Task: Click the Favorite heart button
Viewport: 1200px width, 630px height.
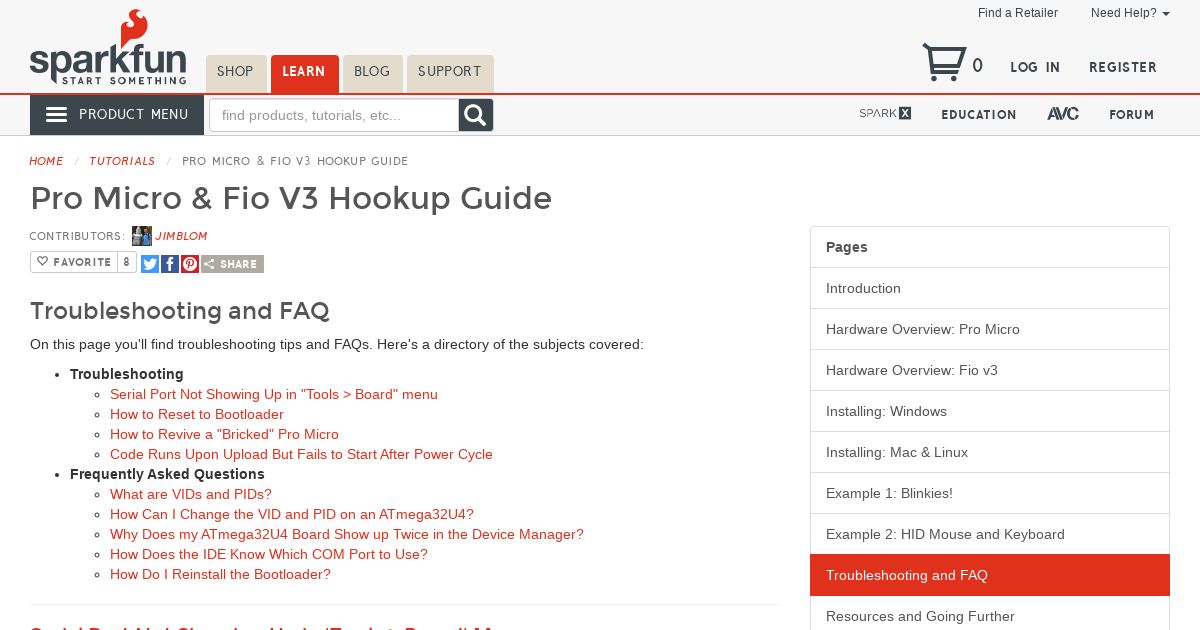Action: [x=73, y=262]
